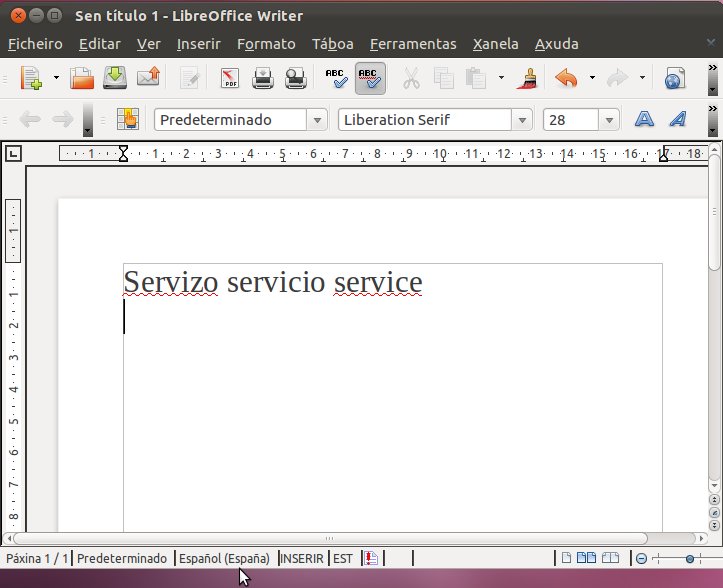This screenshot has height=588, width=723.
Task: Open the Táboa menu
Action: pos(332,44)
